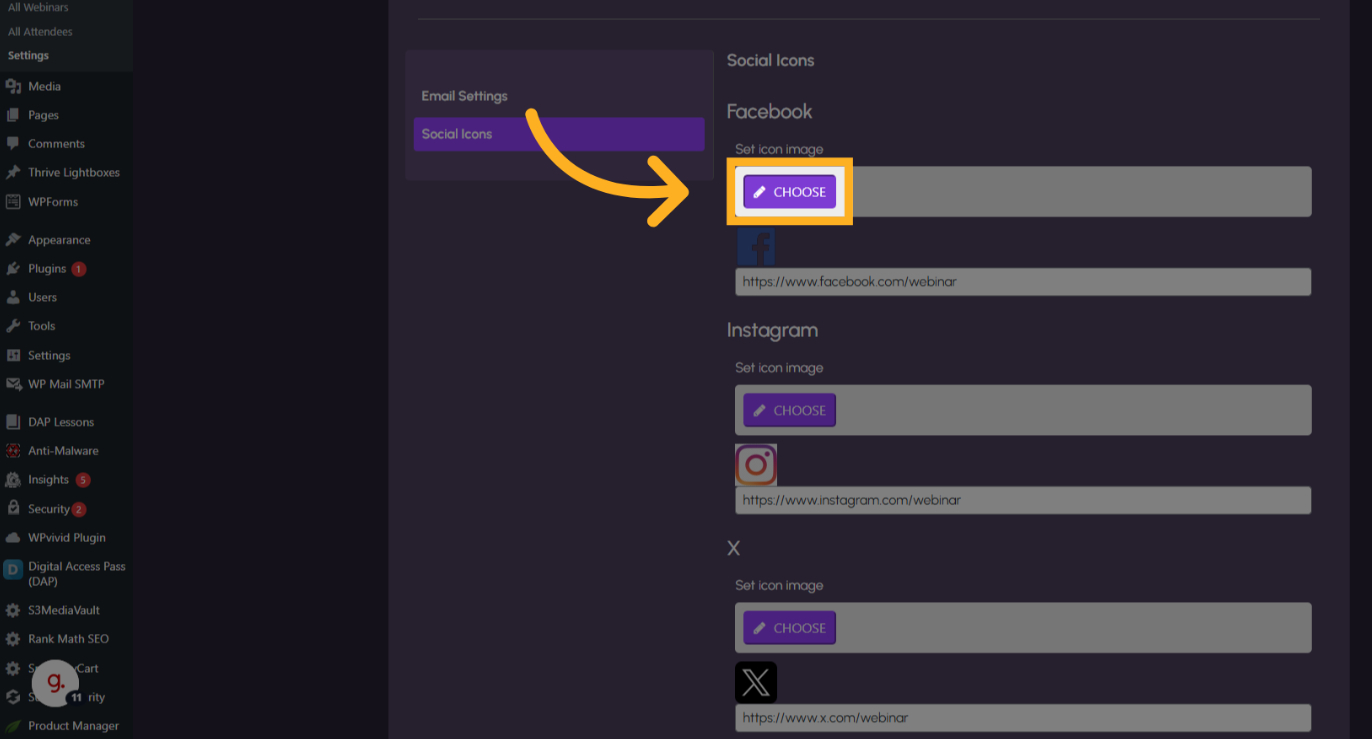Click the Instagram CHOOSE button
This screenshot has height=739, width=1372.
coord(789,410)
